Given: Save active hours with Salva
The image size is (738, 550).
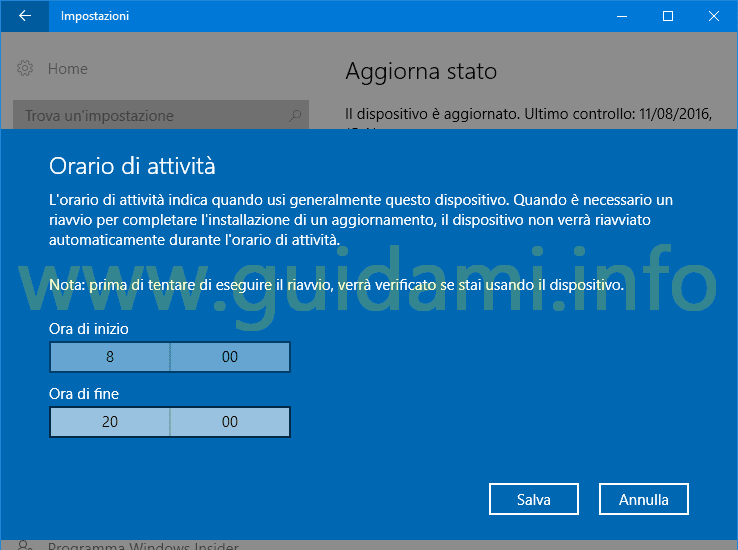Looking at the screenshot, I should click(534, 499).
